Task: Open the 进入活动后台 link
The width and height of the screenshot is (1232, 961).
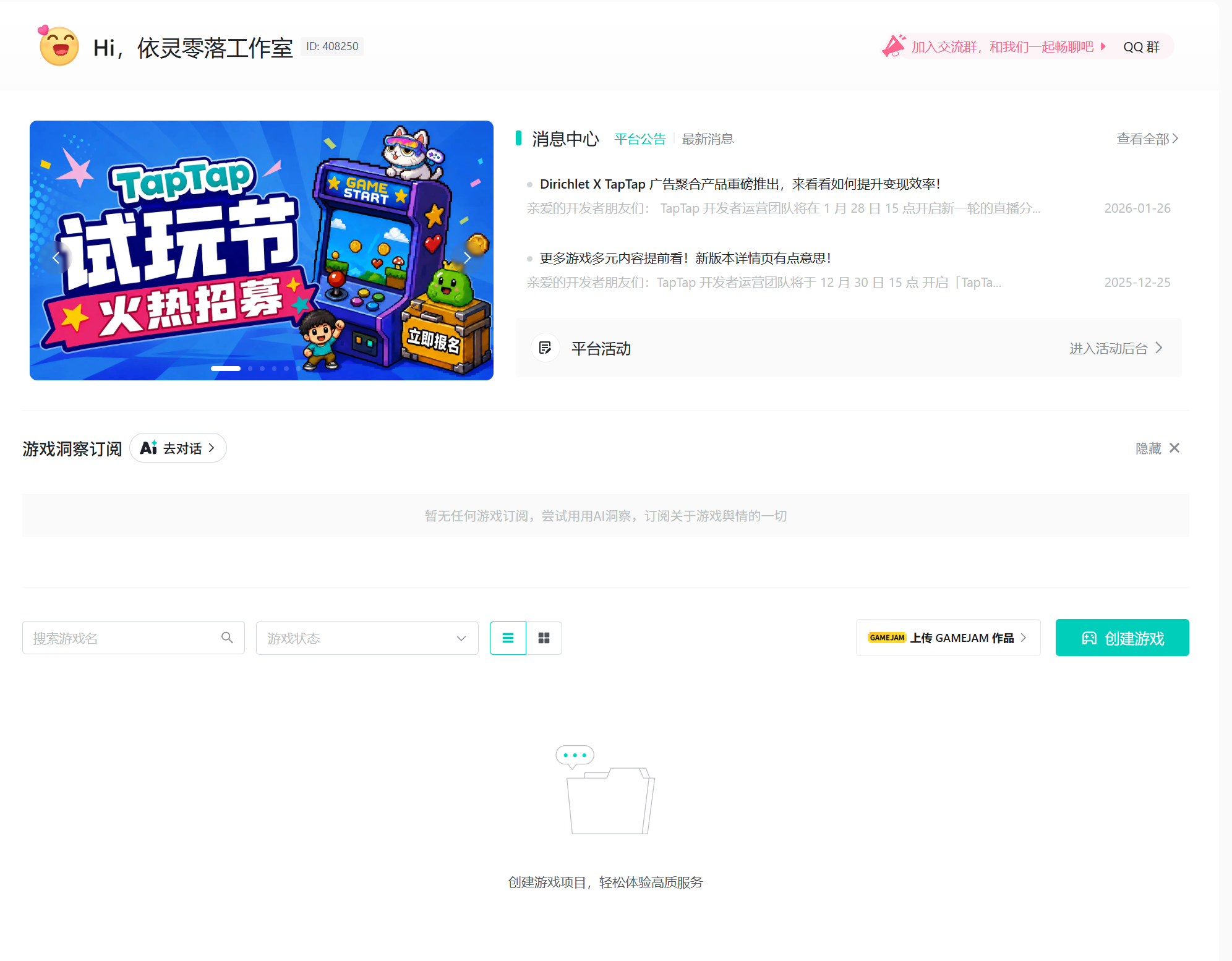Action: coord(1116,349)
